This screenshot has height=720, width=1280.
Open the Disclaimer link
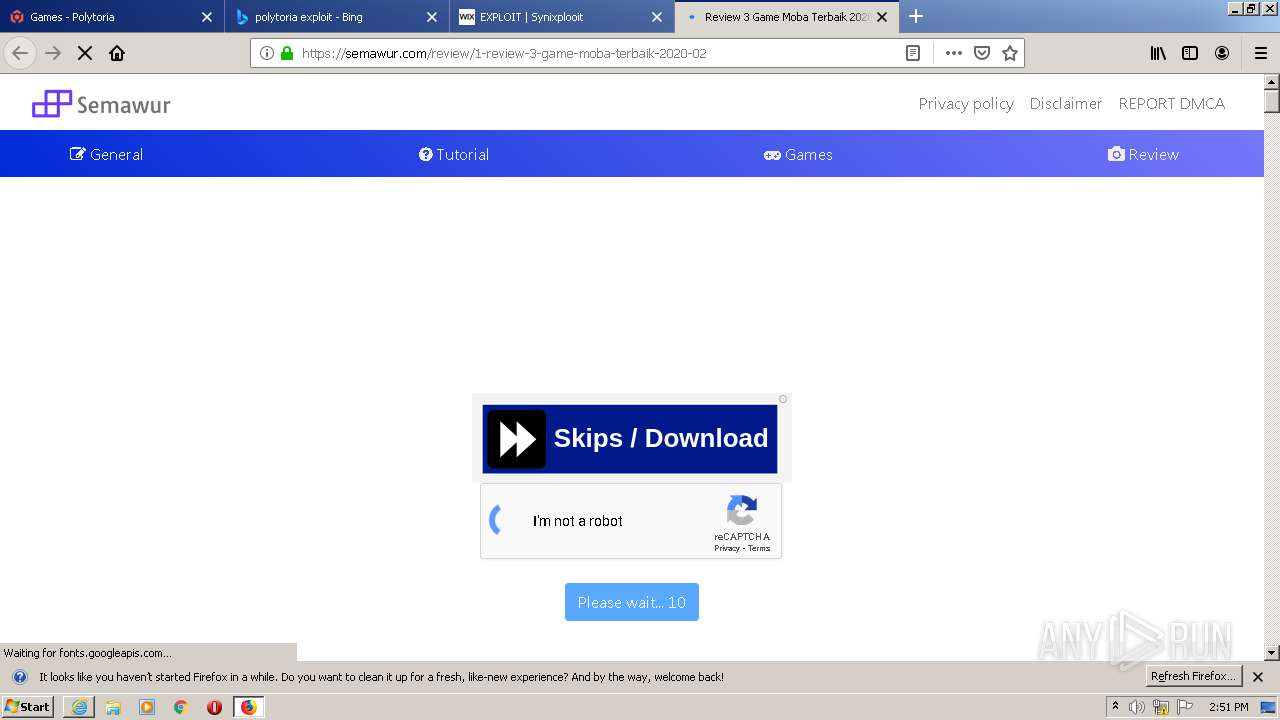1066,104
